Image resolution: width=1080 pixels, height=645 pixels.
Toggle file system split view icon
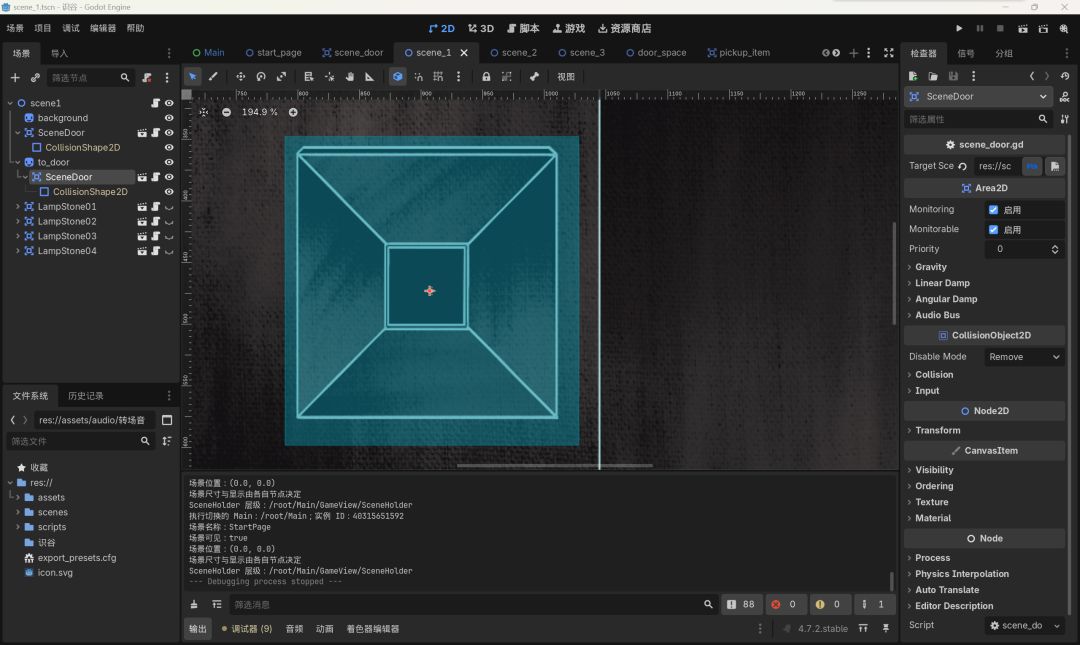tap(167, 420)
